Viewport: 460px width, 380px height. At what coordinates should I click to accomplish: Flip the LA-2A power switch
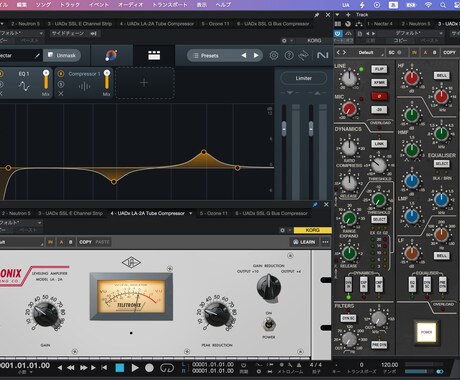(269, 324)
